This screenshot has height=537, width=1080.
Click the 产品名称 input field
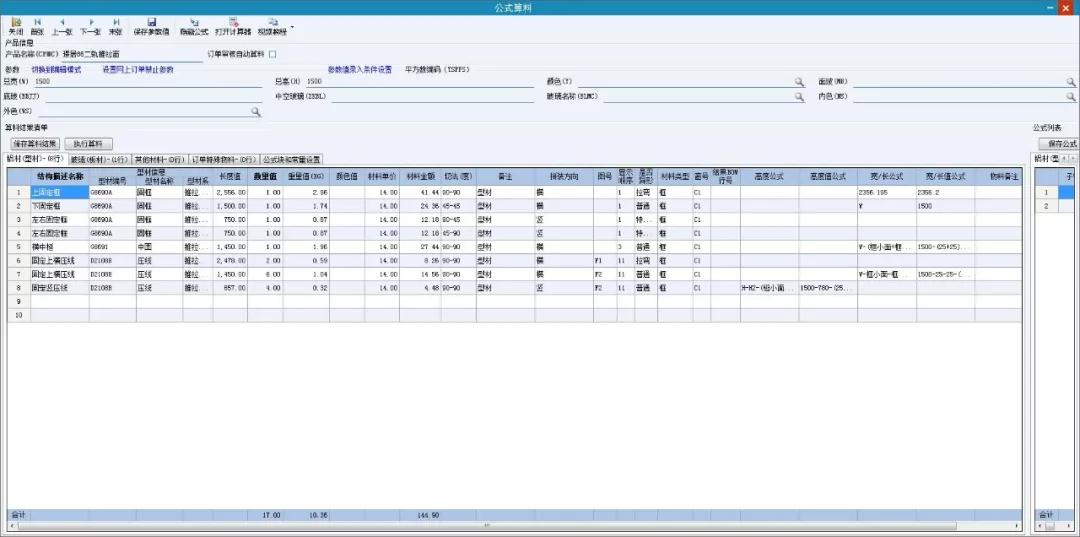tap(132, 54)
